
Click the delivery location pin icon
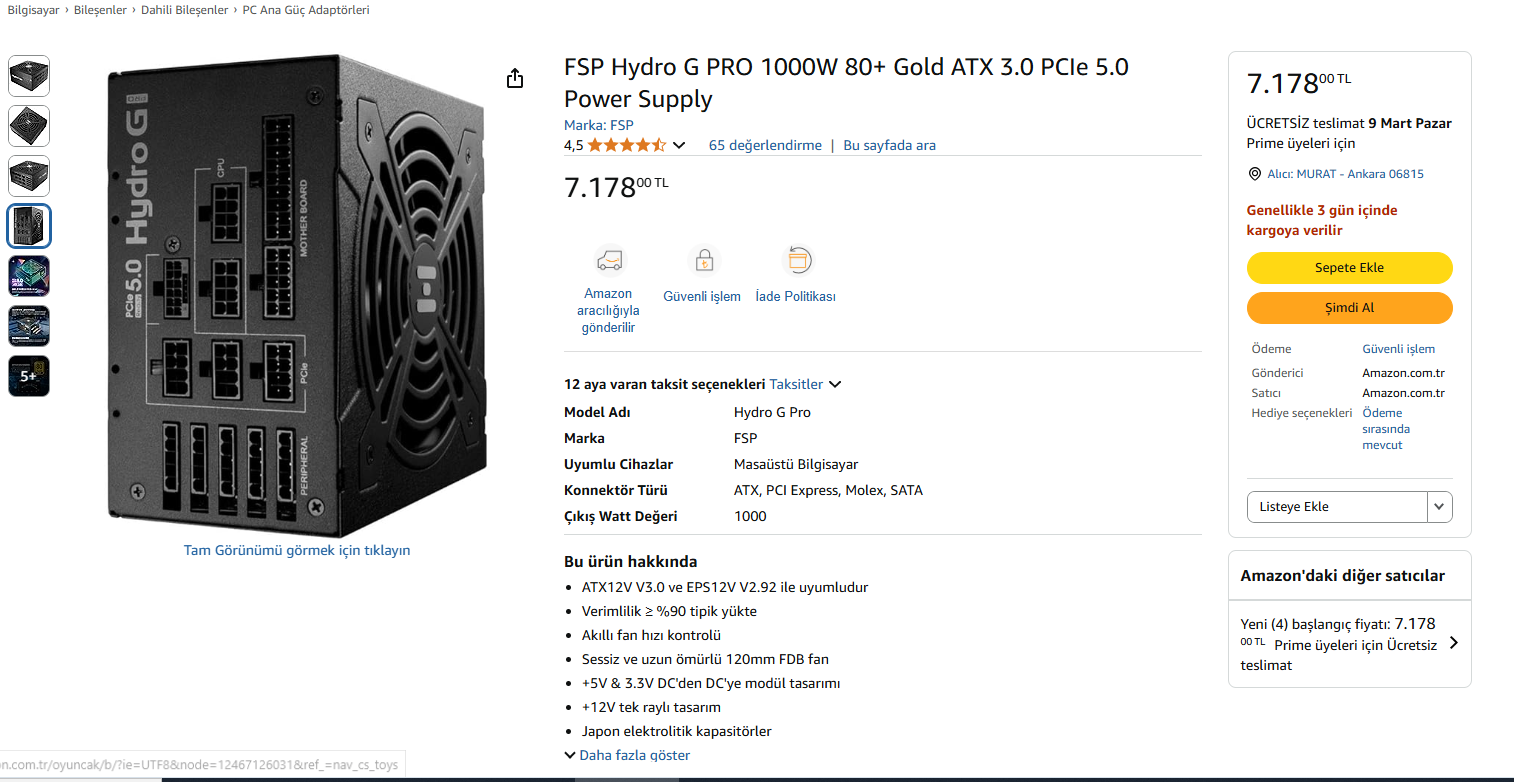pos(1255,174)
